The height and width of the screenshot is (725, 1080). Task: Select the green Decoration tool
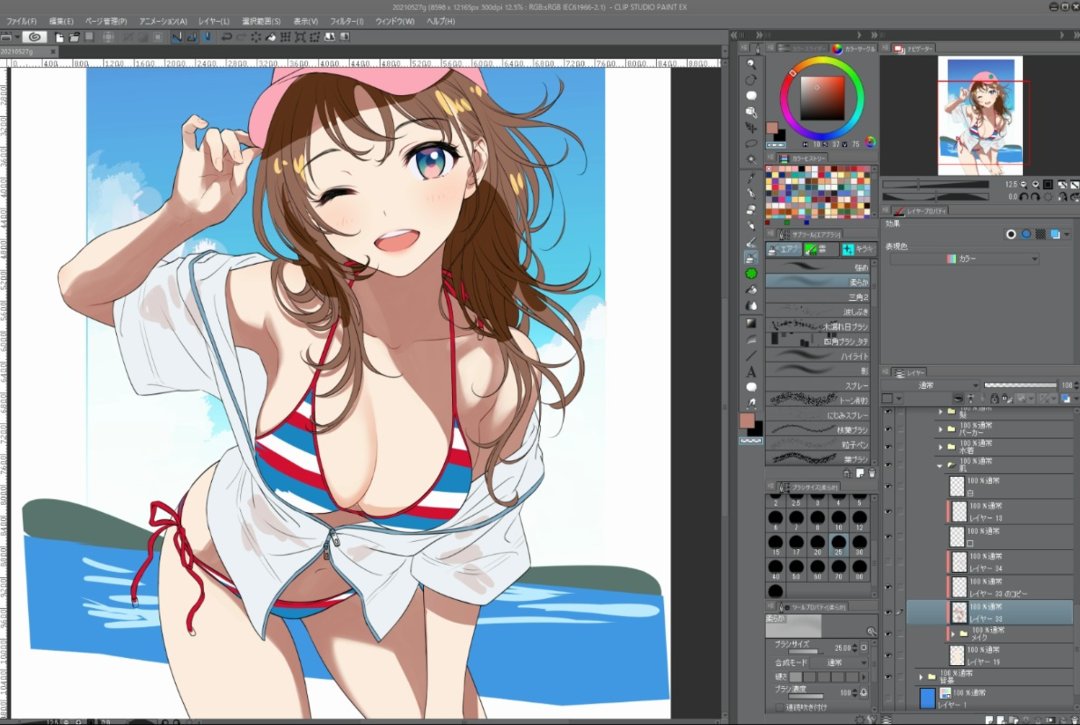[x=751, y=273]
